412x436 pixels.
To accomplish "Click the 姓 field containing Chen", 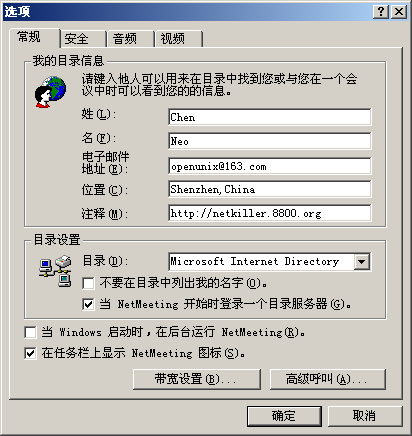I will [x=269, y=117].
